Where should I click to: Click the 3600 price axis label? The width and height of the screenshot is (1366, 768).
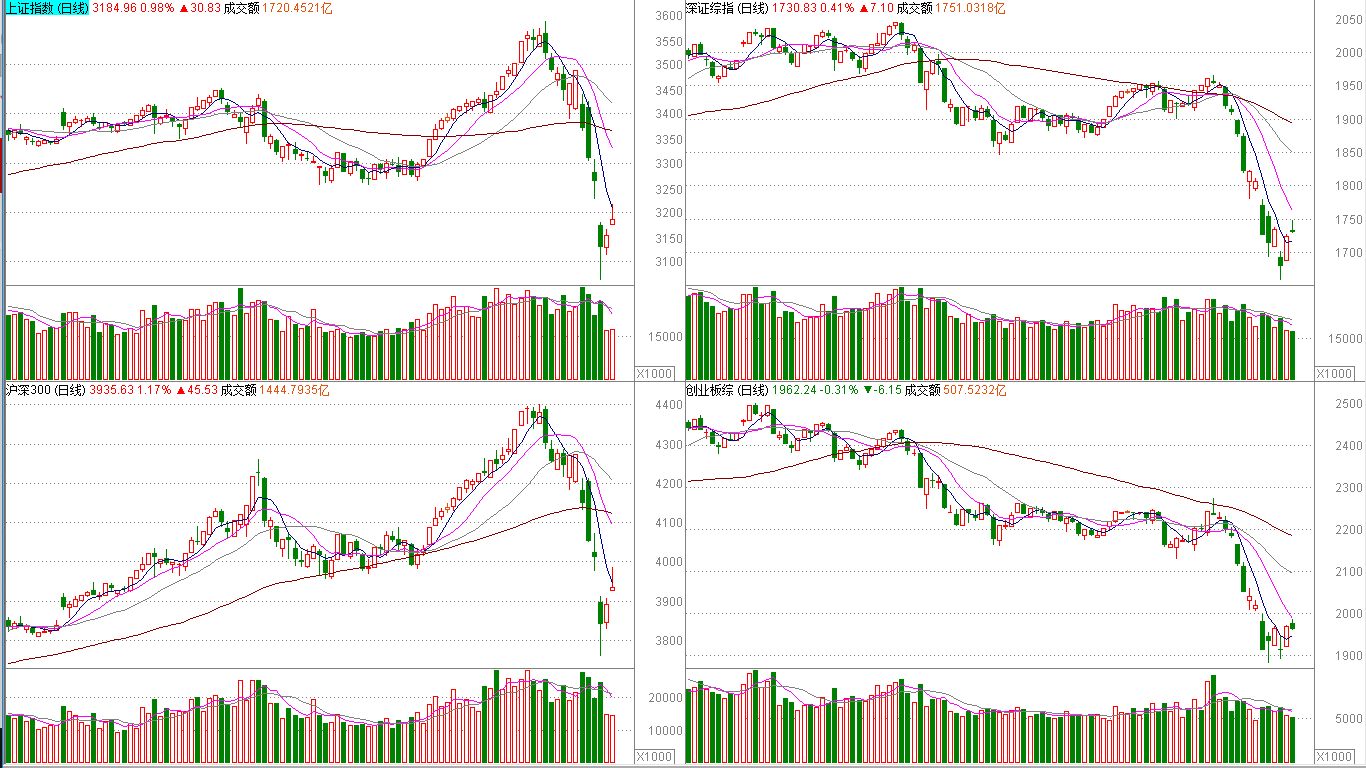pos(669,17)
